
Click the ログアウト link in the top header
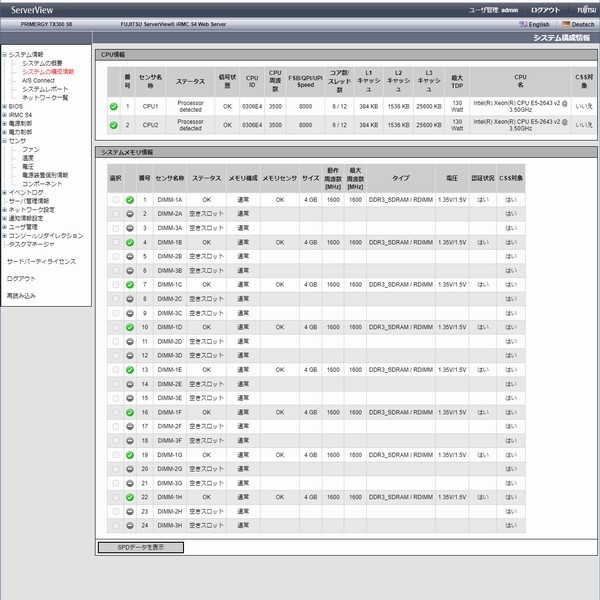(545, 10)
